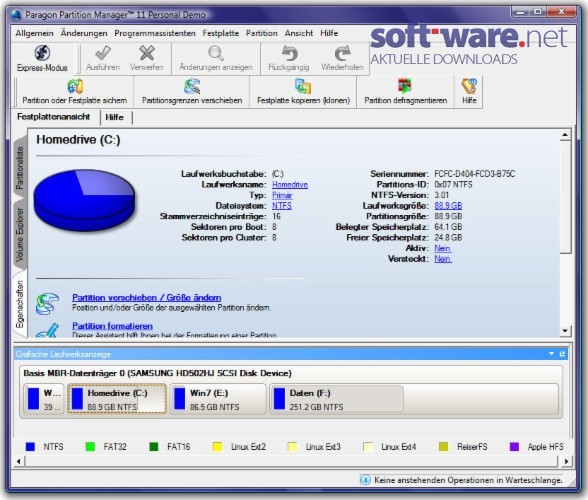The width and height of the screenshot is (588, 500).
Task: Click the Aktiv Nein link
Action: point(442,248)
